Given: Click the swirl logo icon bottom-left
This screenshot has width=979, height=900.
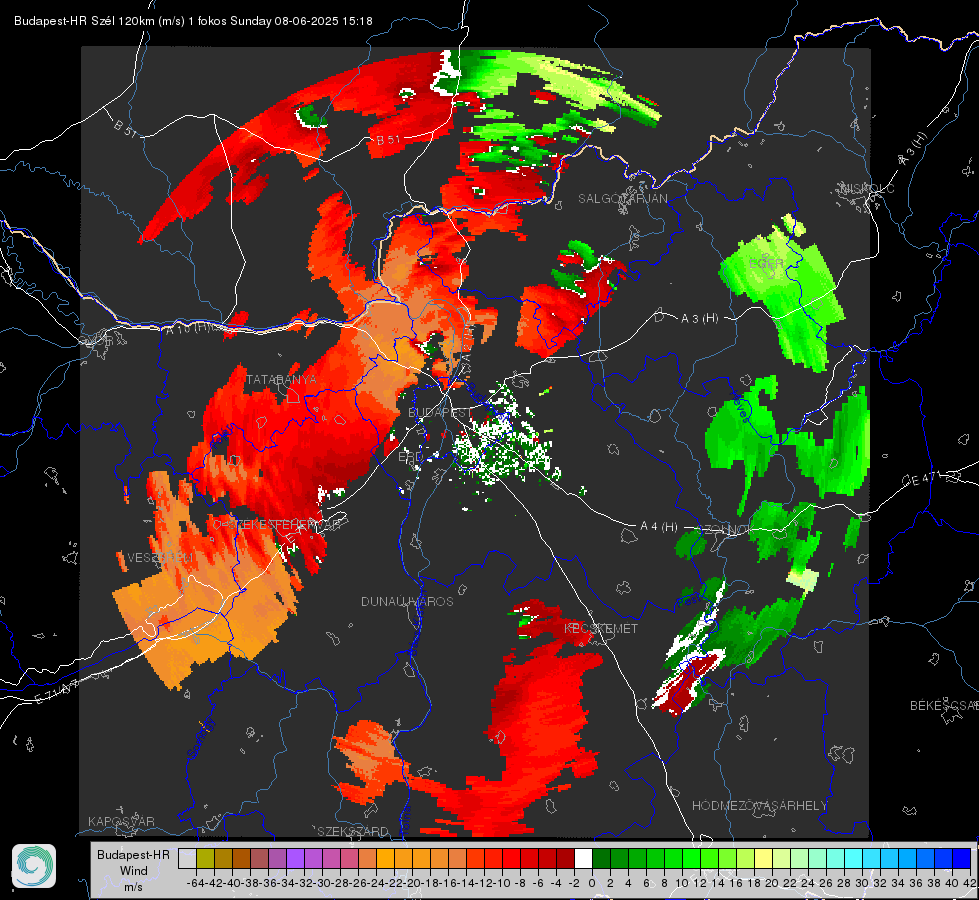Looking at the screenshot, I should (x=34, y=866).
